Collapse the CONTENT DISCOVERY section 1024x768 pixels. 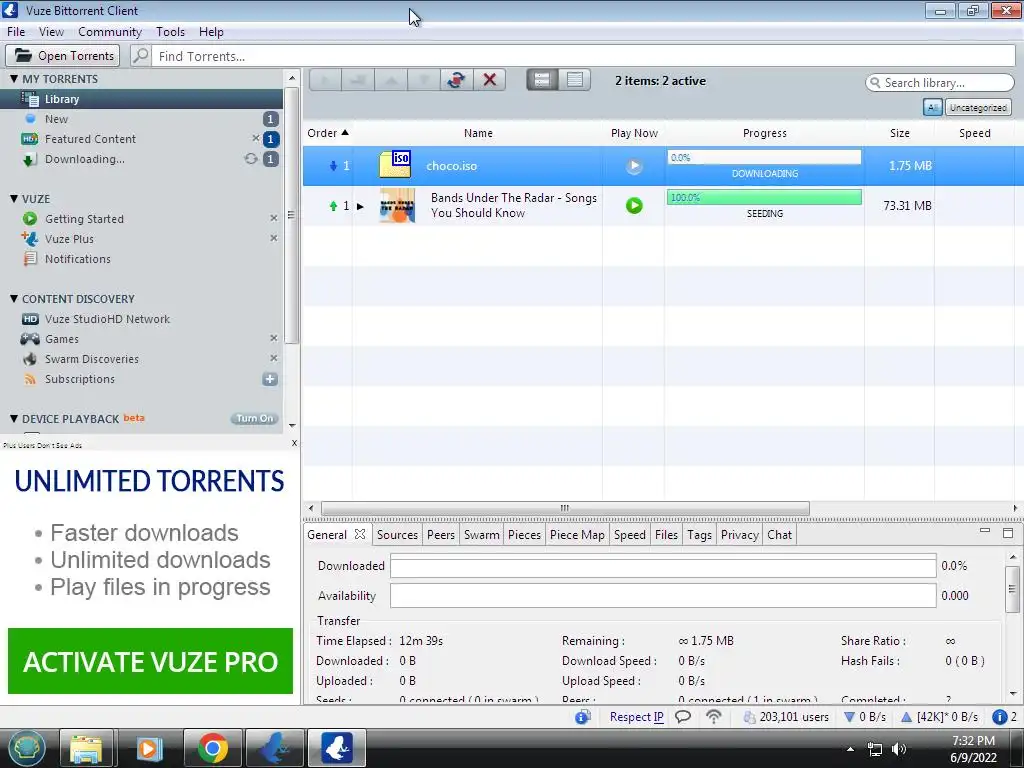click(x=14, y=298)
